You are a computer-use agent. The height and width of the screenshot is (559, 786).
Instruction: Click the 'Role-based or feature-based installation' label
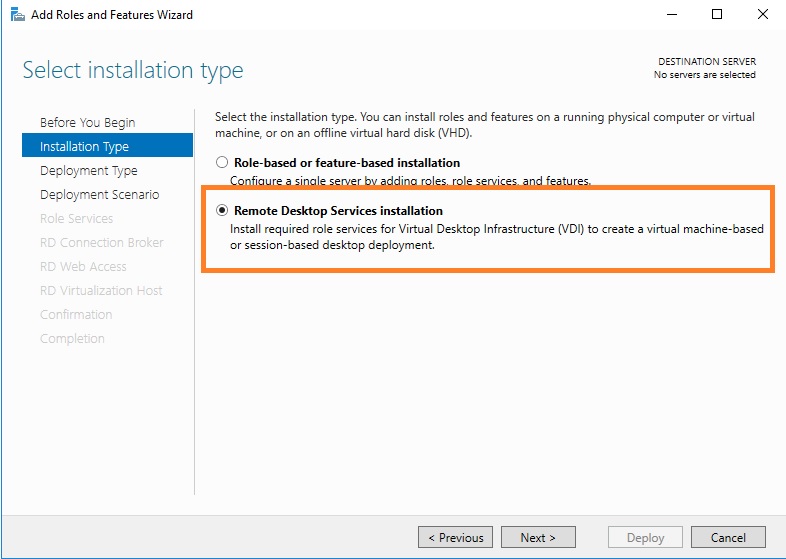[347, 163]
